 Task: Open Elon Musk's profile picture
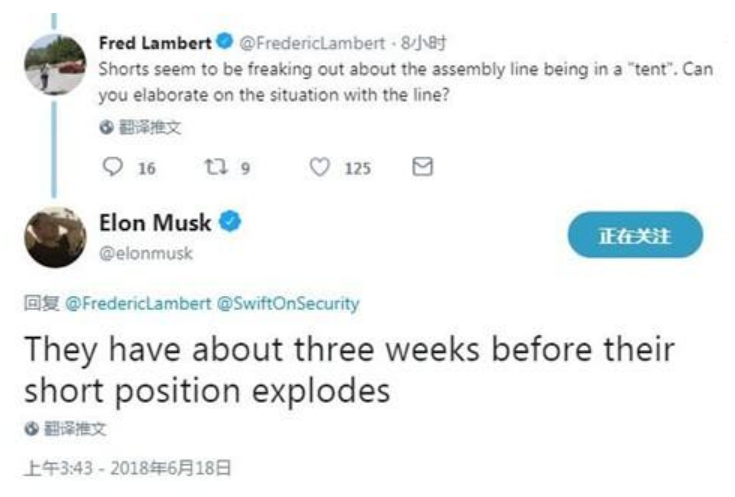tap(55, 237)
